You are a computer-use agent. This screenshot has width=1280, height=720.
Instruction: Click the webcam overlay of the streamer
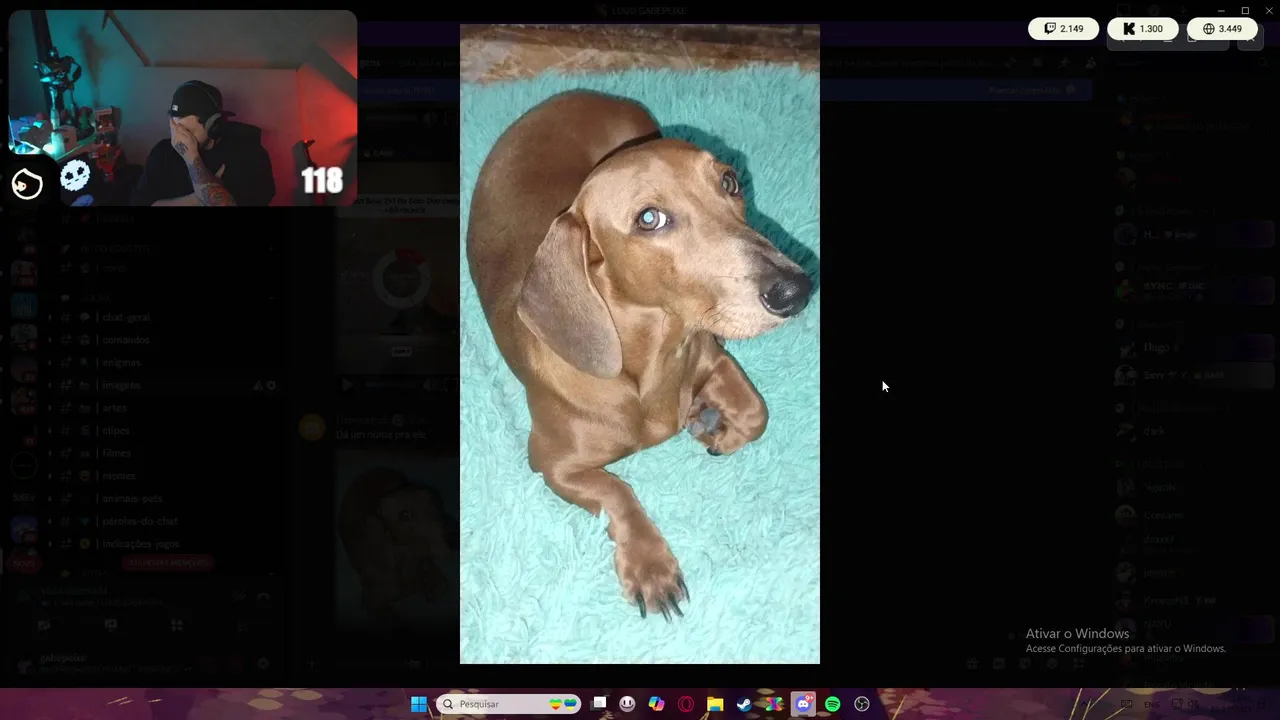pyautogui.click(x=183, y=108)
